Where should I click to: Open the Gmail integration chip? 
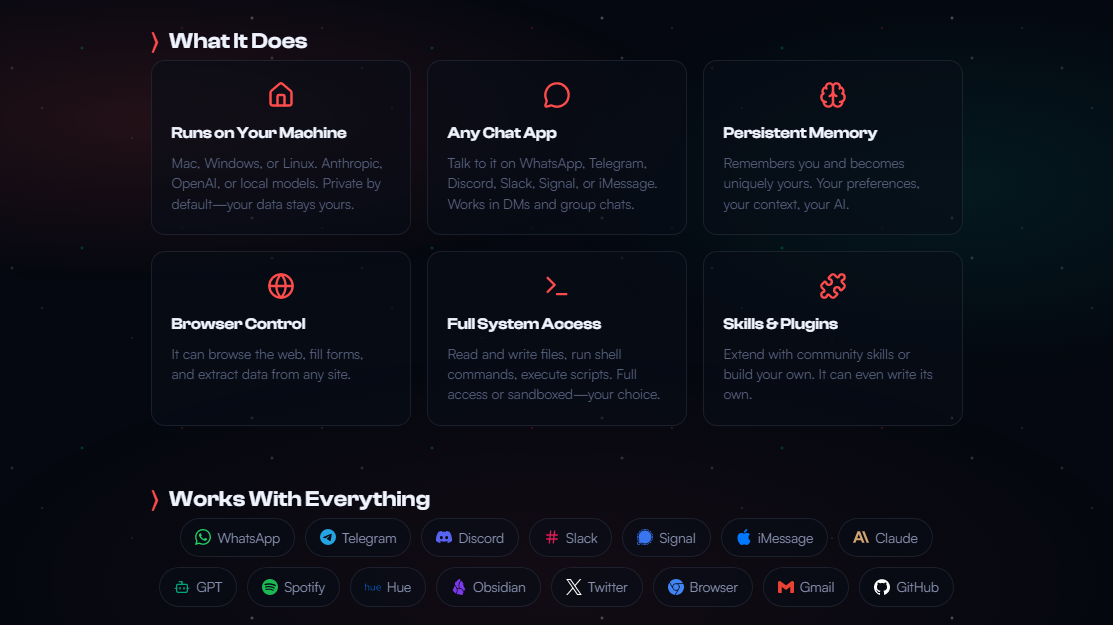pyautogui.click(x=806, y=587)
